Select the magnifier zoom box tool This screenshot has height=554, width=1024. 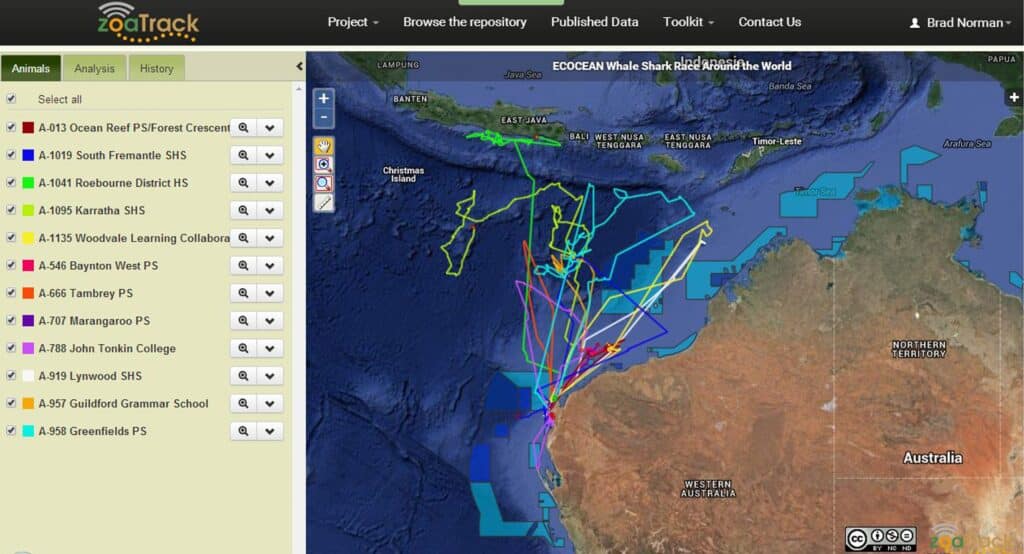pyautogui.click(x=323, y=184)
